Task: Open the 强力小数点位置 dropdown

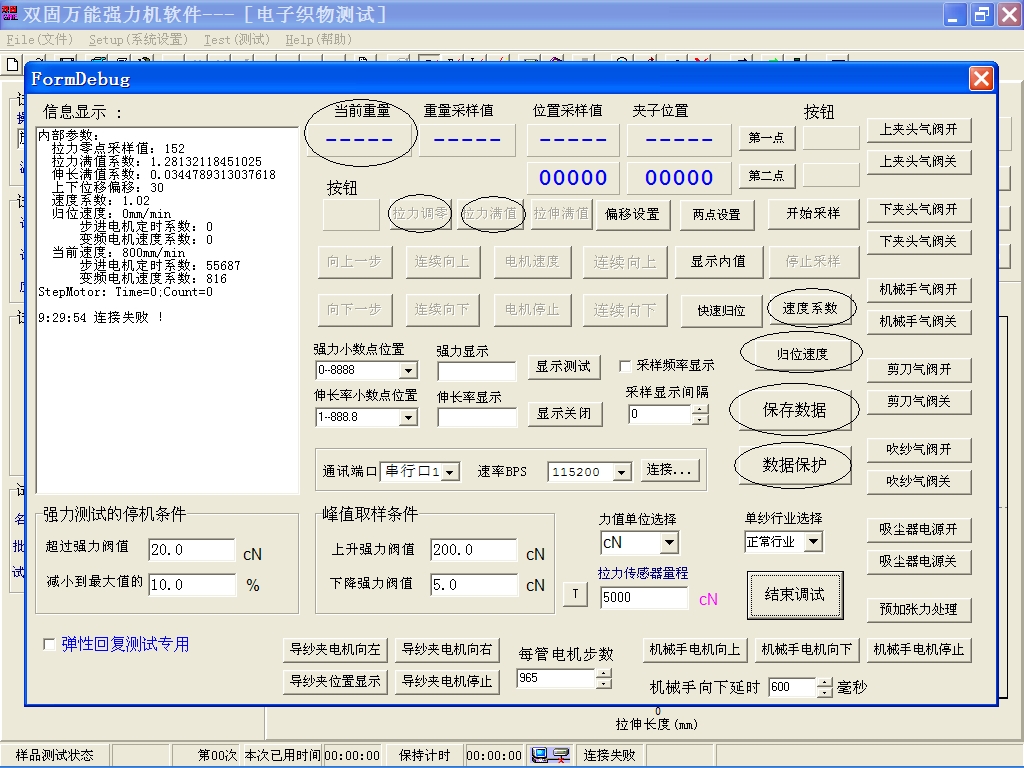Action: tap(408, 370)
